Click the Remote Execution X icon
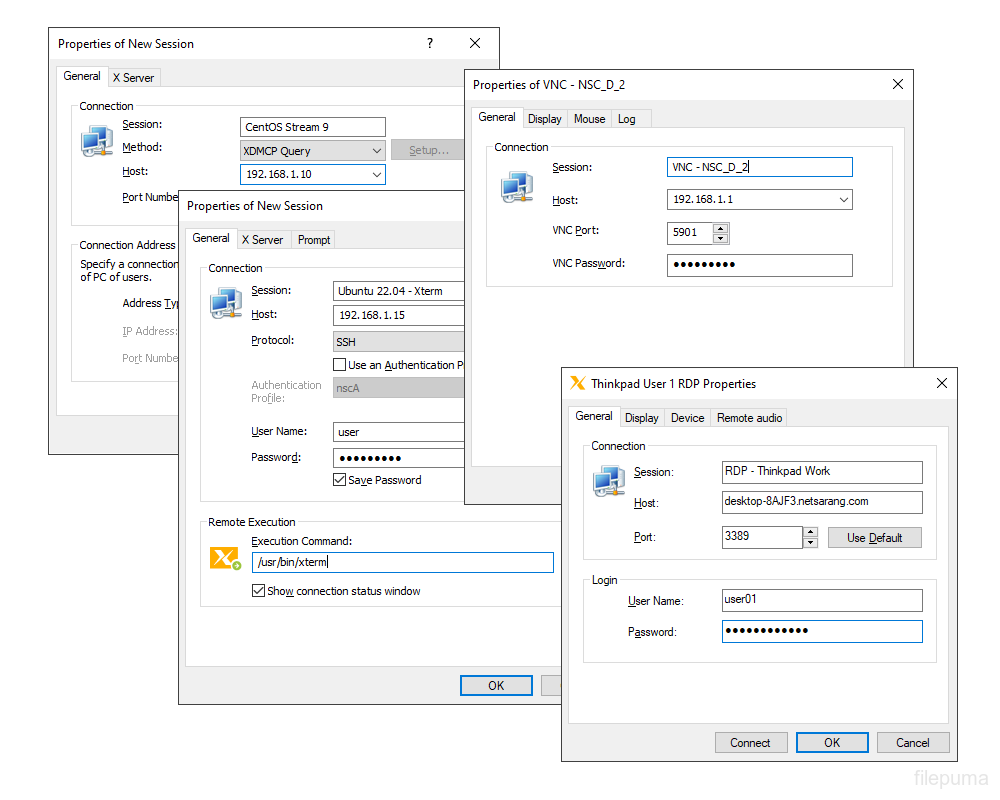 pos(224,559)
